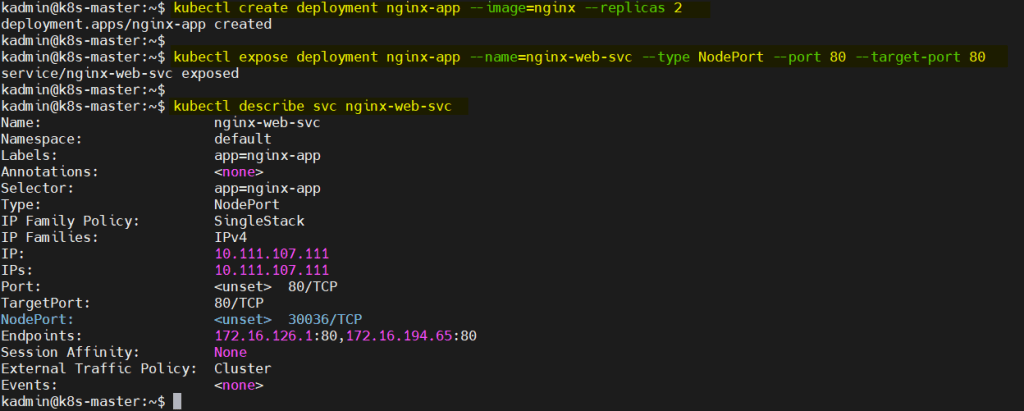Viewport: 1024px width, 411px height.
Task: Click the '--name=nginx-web-svc' flag text
Action: tap(551, 58)
